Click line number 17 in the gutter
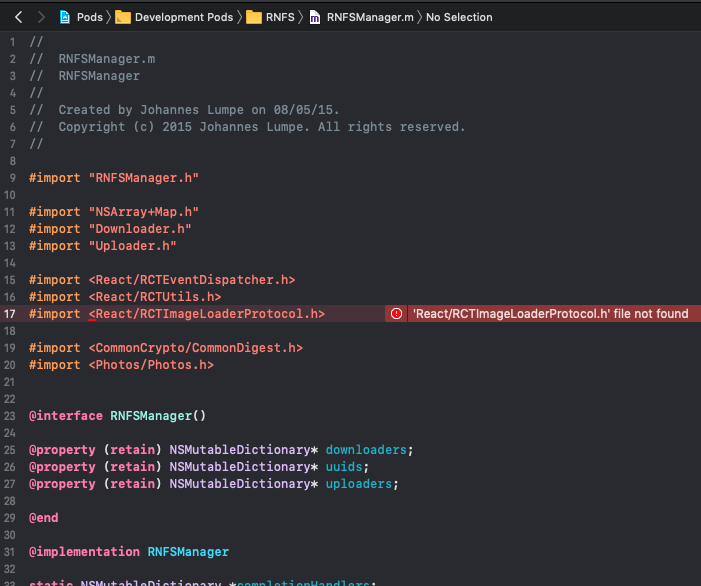Viewport: 701px width, 586px height. 9,314
